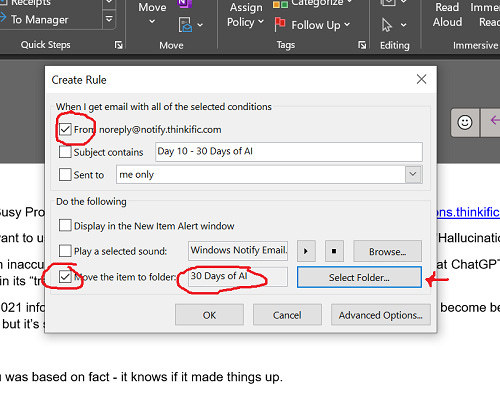Click the Select Folder button
Viewport: 500px width, 396px height.
tap(359, 277)
